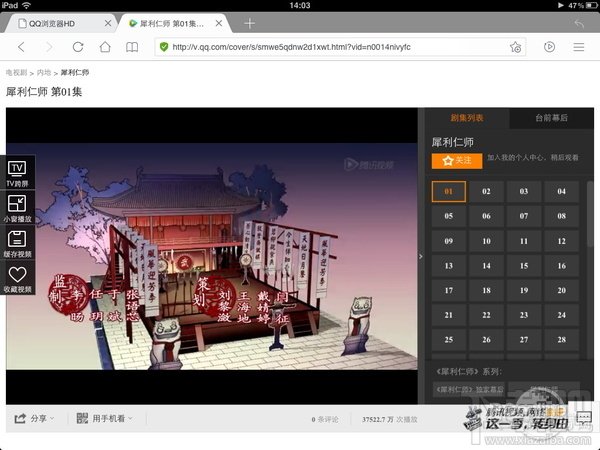The image size is (600, 450).
Task: Choose episode 24
Action: 561,315
